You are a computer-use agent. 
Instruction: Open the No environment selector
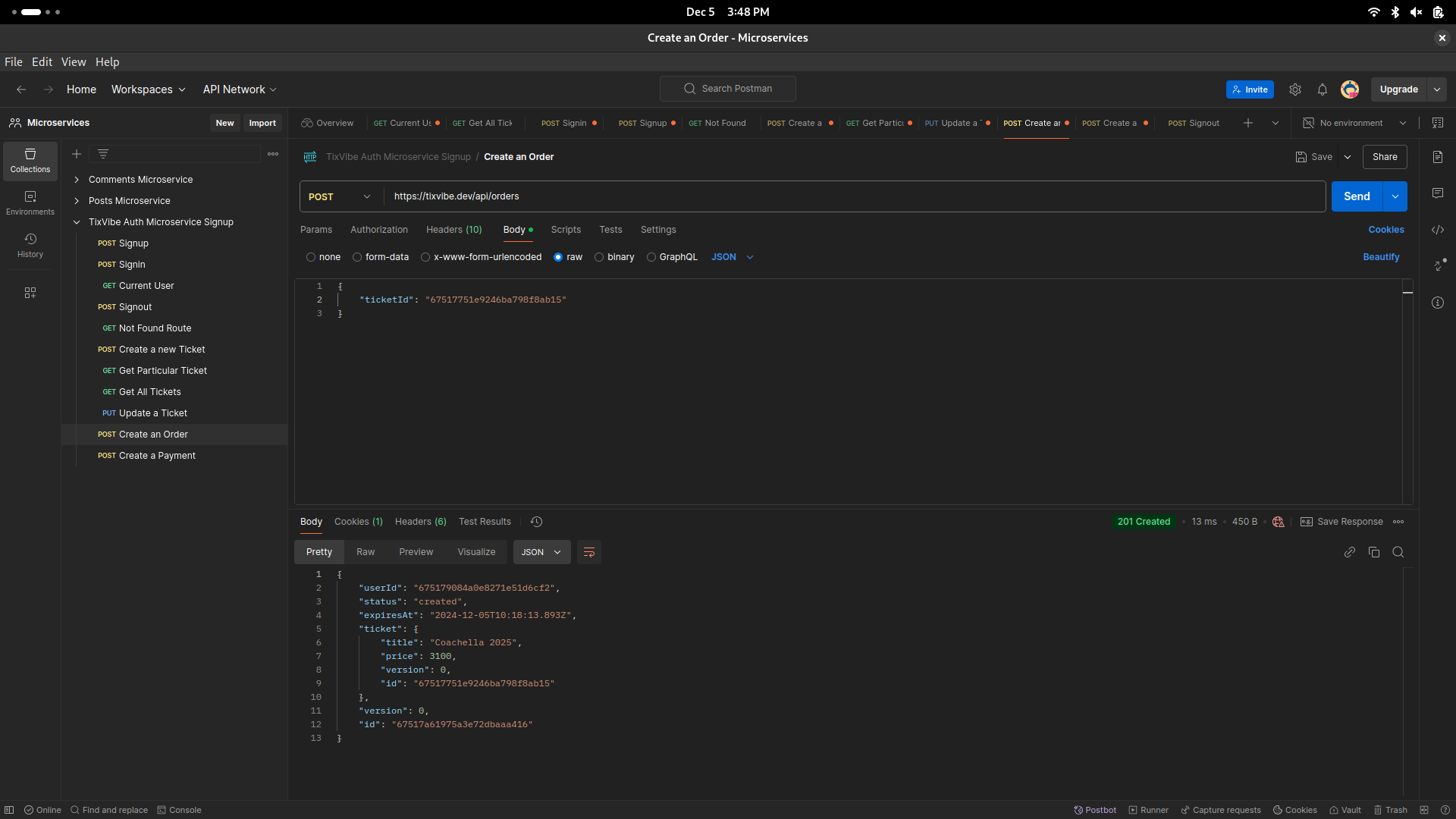1354,123
